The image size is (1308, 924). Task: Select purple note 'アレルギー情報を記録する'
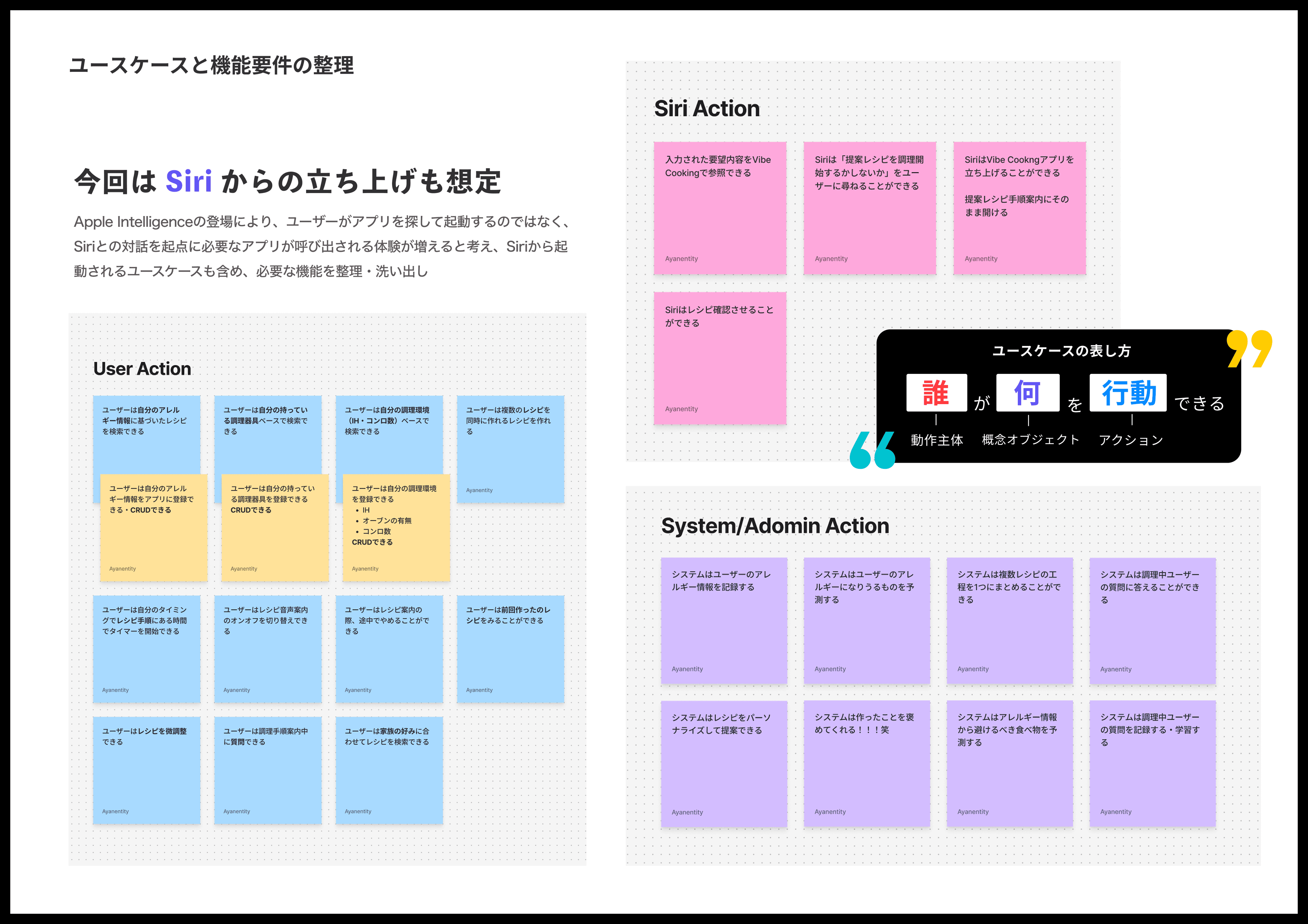coord(724,621)
